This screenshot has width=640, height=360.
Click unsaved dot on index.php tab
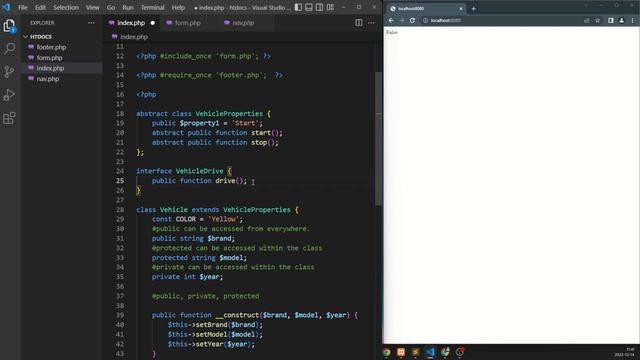pyautogui.click(x=153, y=23)
